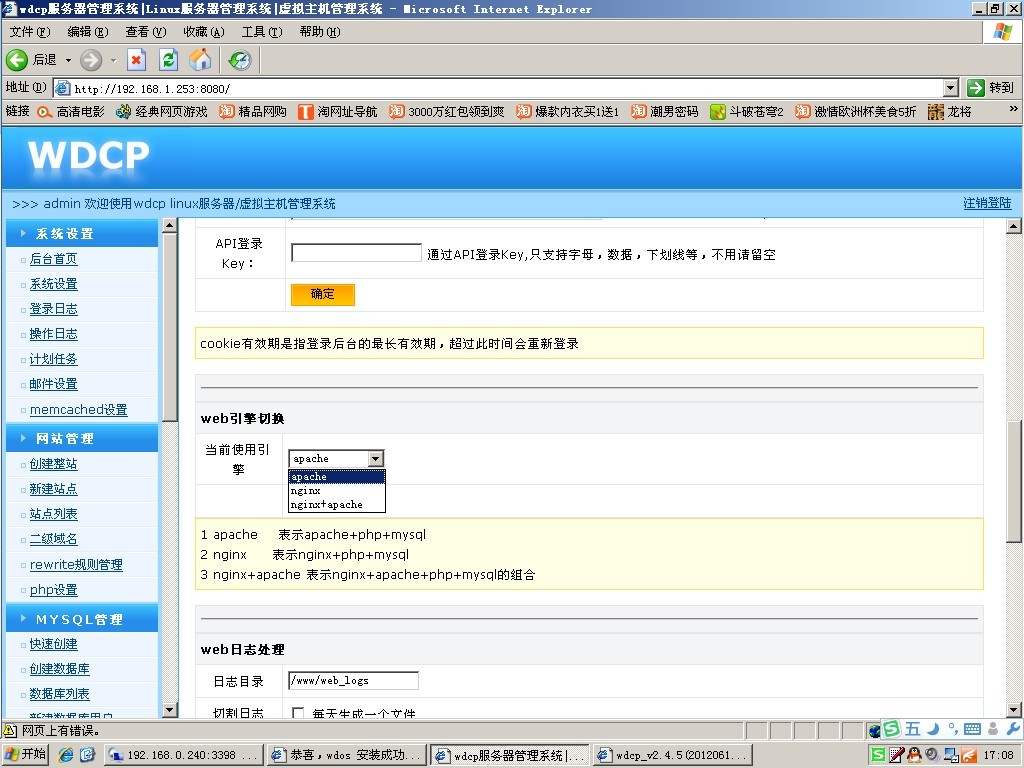This screenshot has width=1024, height=768.
Task: Click the Home page icon
Action: point(201,60)
